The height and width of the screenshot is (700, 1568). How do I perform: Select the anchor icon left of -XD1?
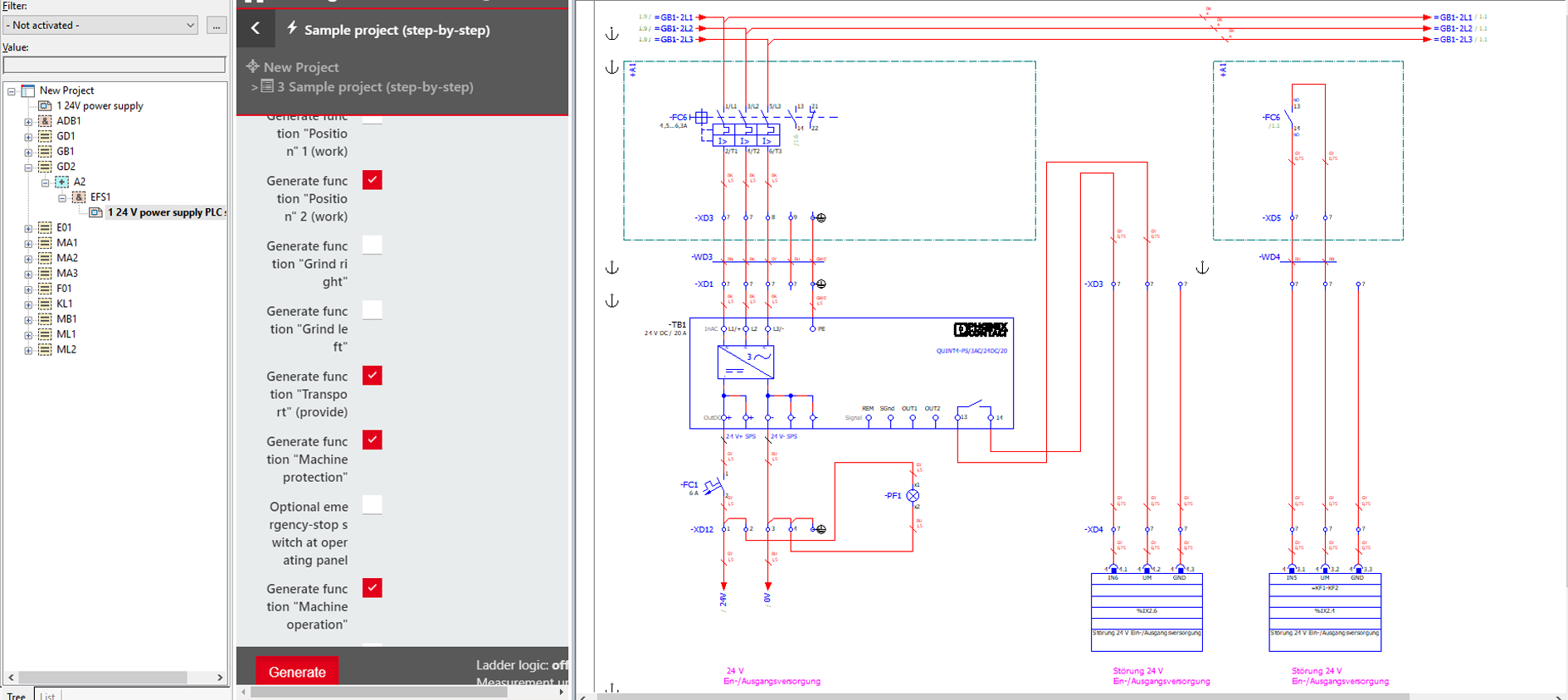pos(611,300)
